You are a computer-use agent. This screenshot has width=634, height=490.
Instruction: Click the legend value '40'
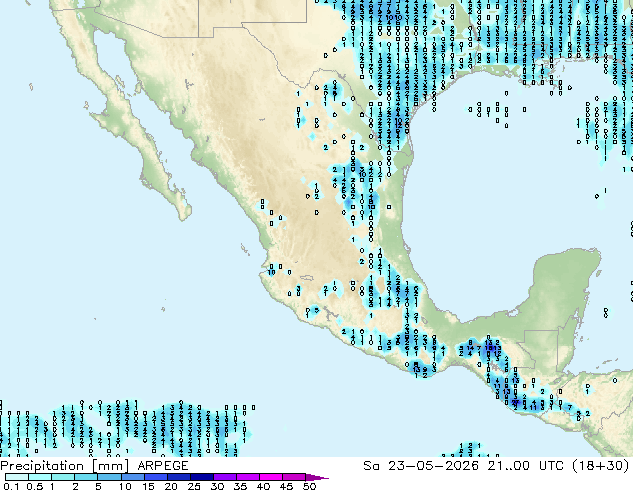point(263,486)
